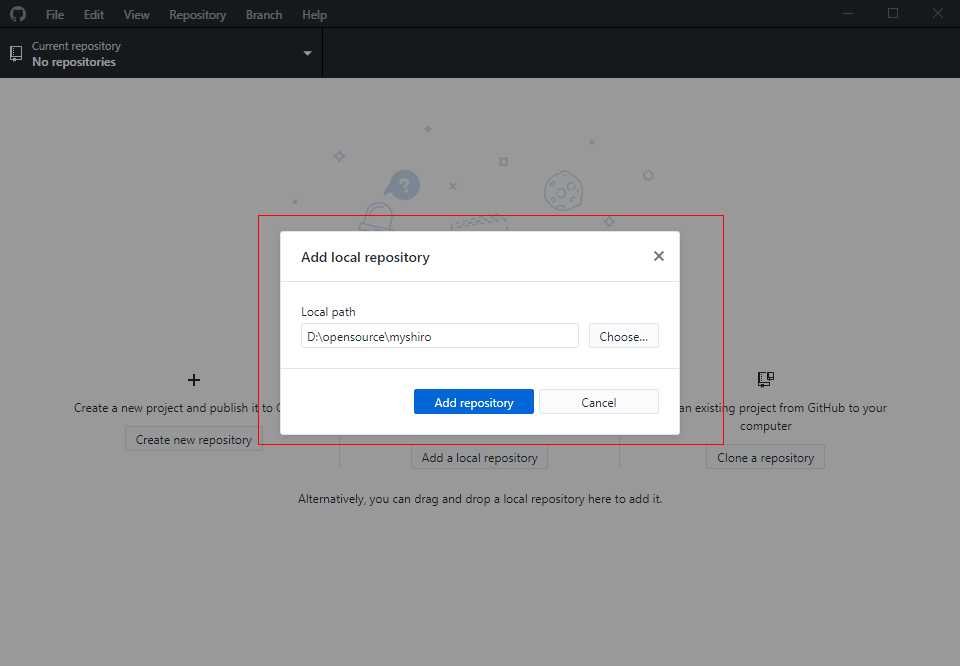Screen dimensions: 960x666
Task: Open the File menu
Action: coord(54,15)
